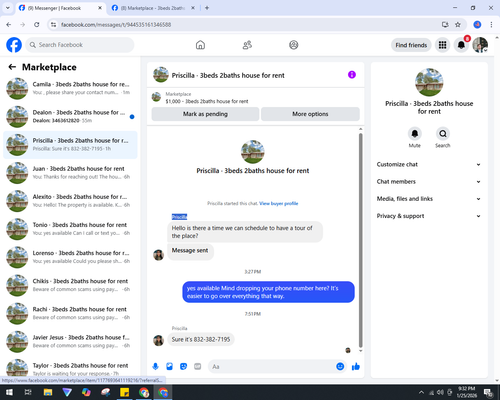The height and width of the screenshot is (400, 500).
Task: Open Sticky Notes from the taskbar
Action: pyautogui.click(x=125, y=392)
